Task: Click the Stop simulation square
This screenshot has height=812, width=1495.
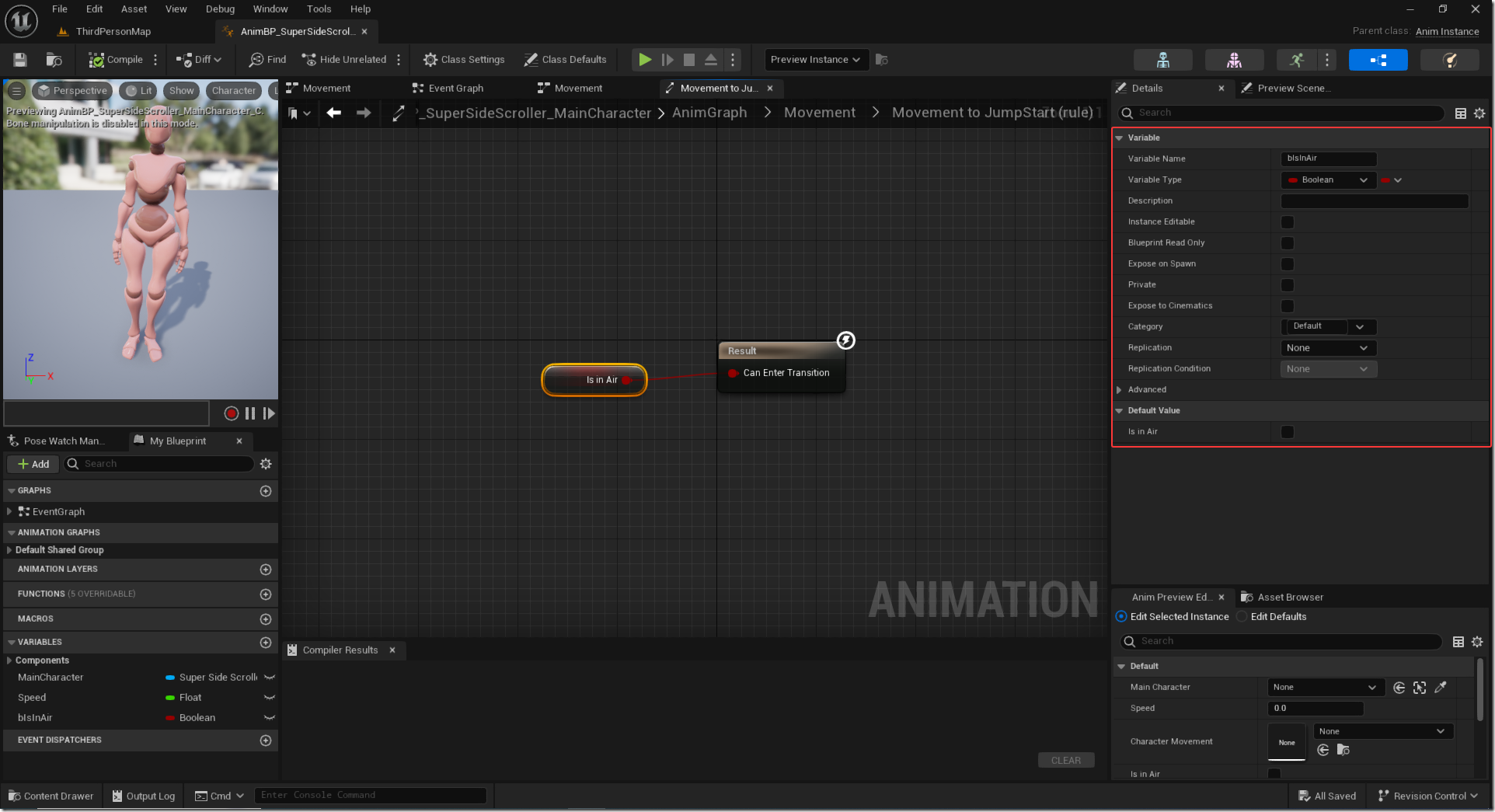Action: pyautogui.click(x=689, y=60)
